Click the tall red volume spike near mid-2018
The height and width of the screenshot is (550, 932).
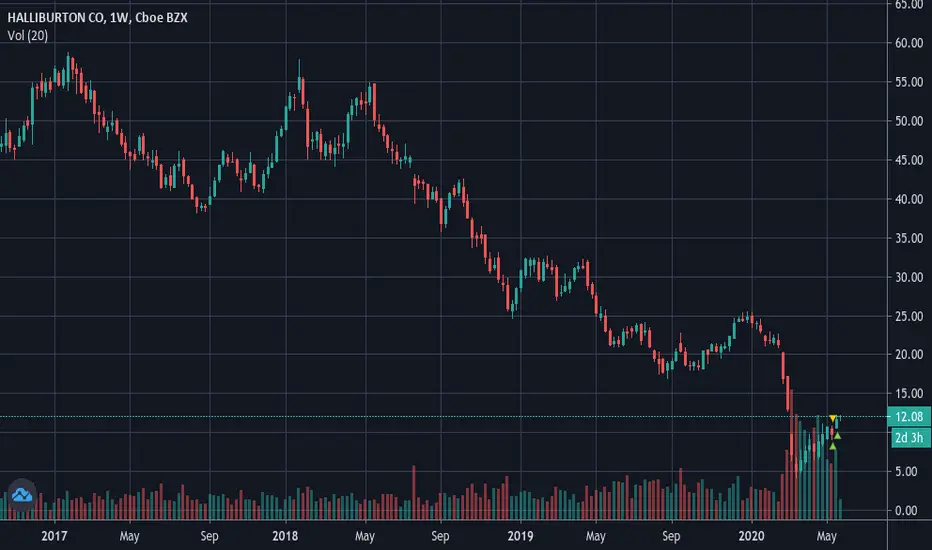(x=414, y=492)
